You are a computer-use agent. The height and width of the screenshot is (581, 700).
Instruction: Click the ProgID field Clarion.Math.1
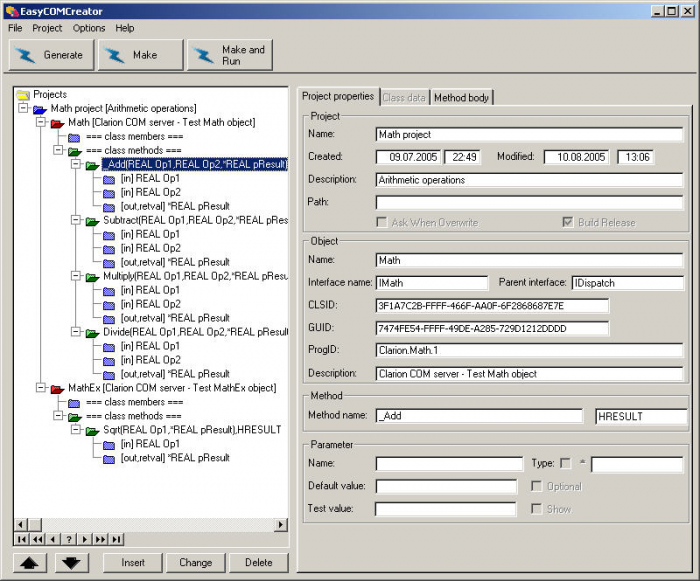click(x=529, y=351)
